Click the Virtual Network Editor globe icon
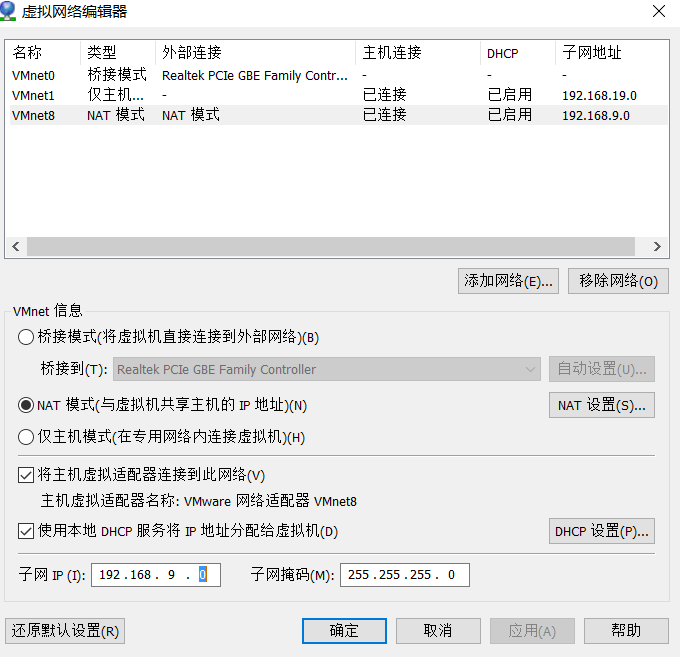This screenshot has height=657, width=680. [x=8, y=10]
